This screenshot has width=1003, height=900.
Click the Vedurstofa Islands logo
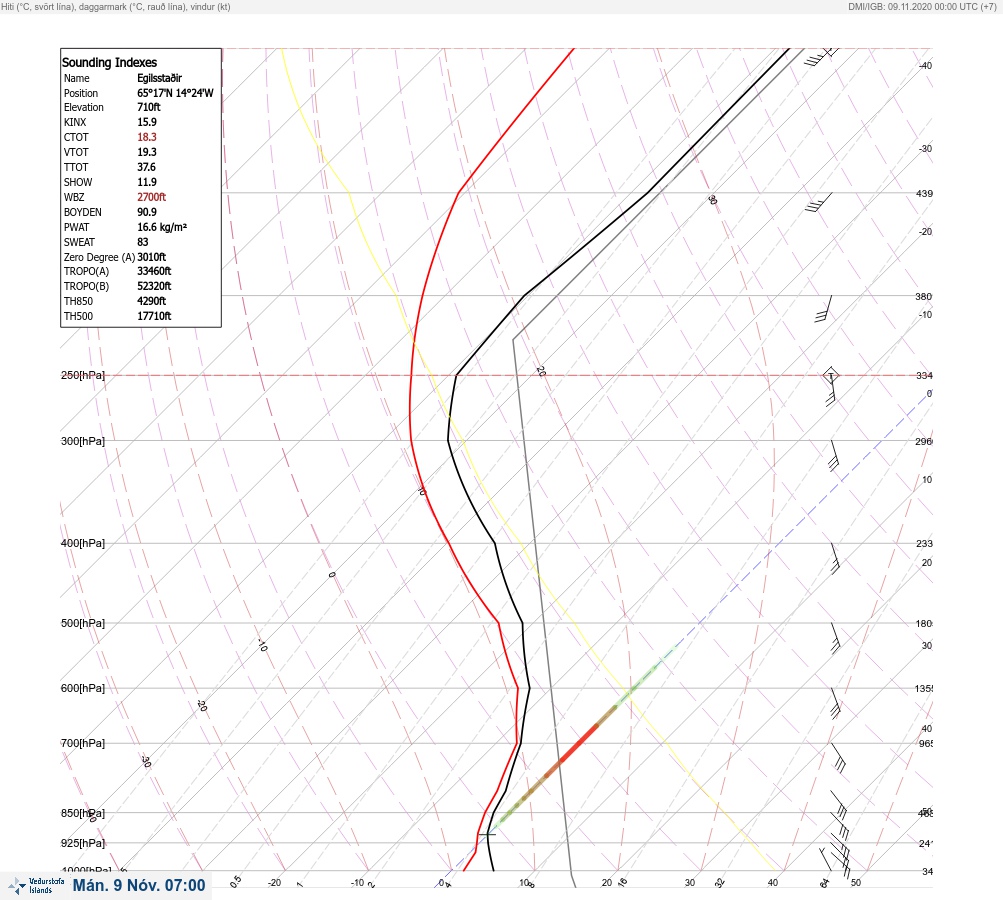(36, 886)
